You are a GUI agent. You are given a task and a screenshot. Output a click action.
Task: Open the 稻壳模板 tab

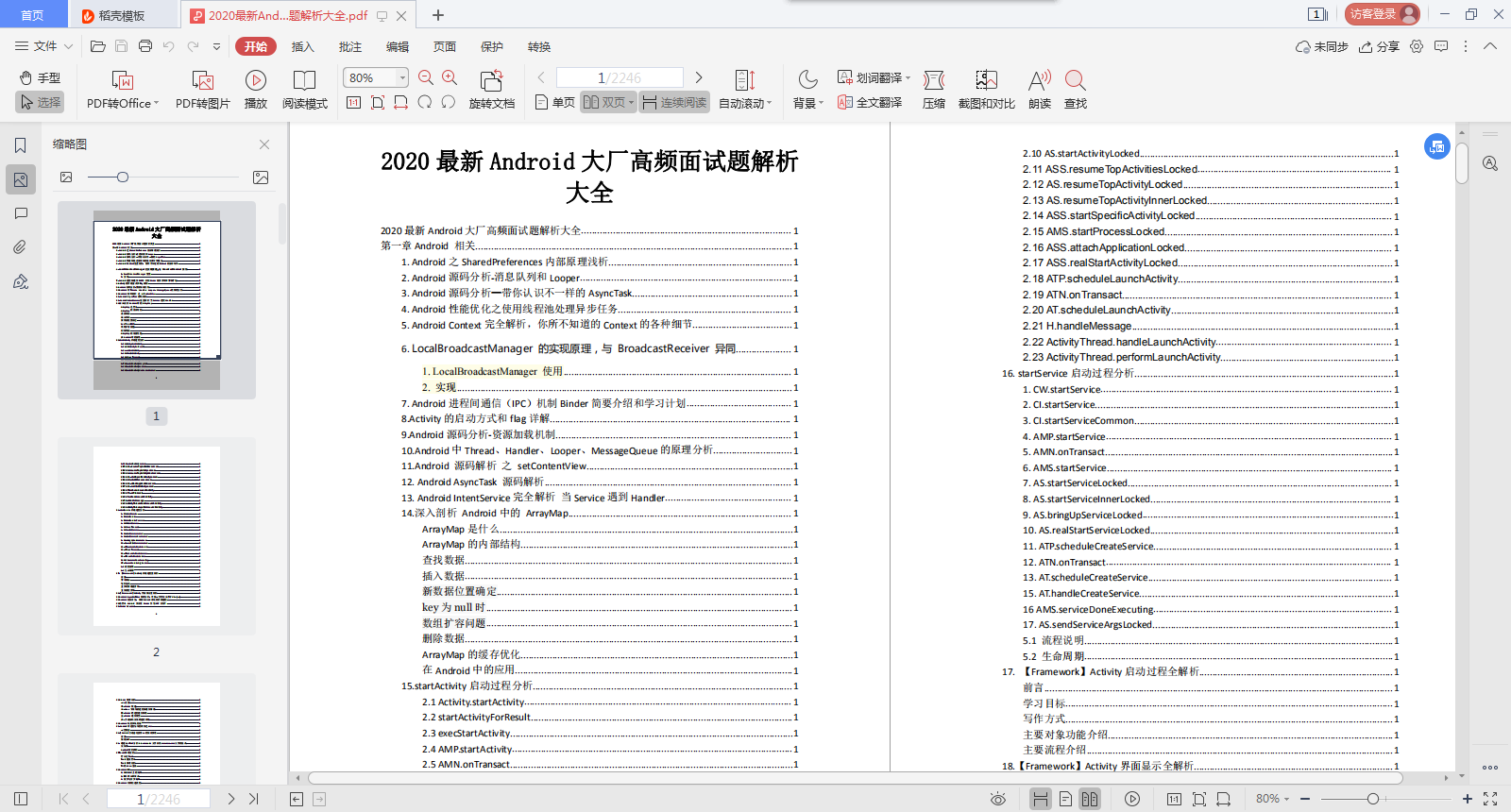click(123, 15)
